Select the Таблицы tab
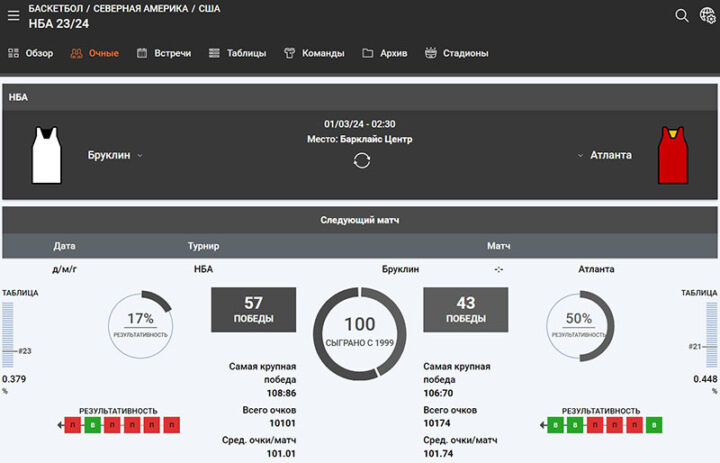The width and height of the screenshot is (720, 463). pyautogui.click(x=237, y=53)
